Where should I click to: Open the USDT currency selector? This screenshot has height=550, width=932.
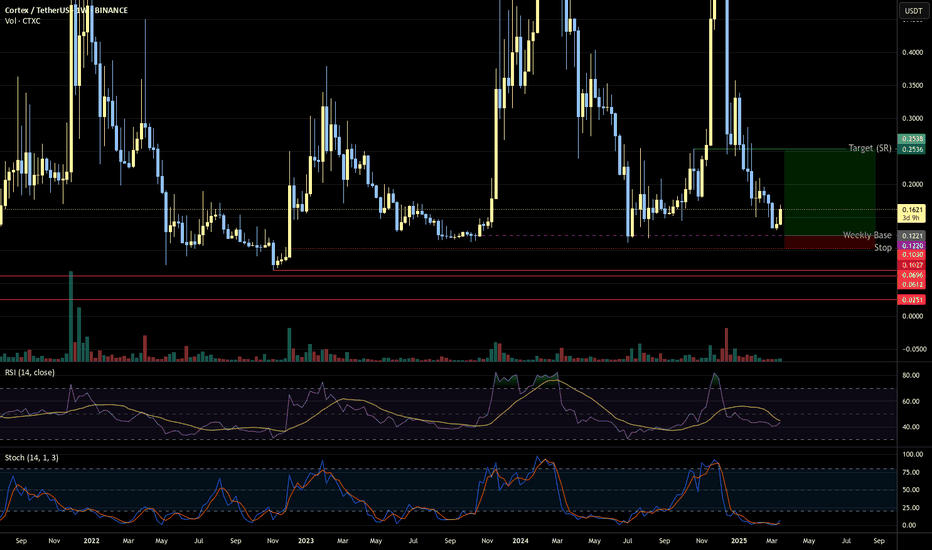pos(913,11)
